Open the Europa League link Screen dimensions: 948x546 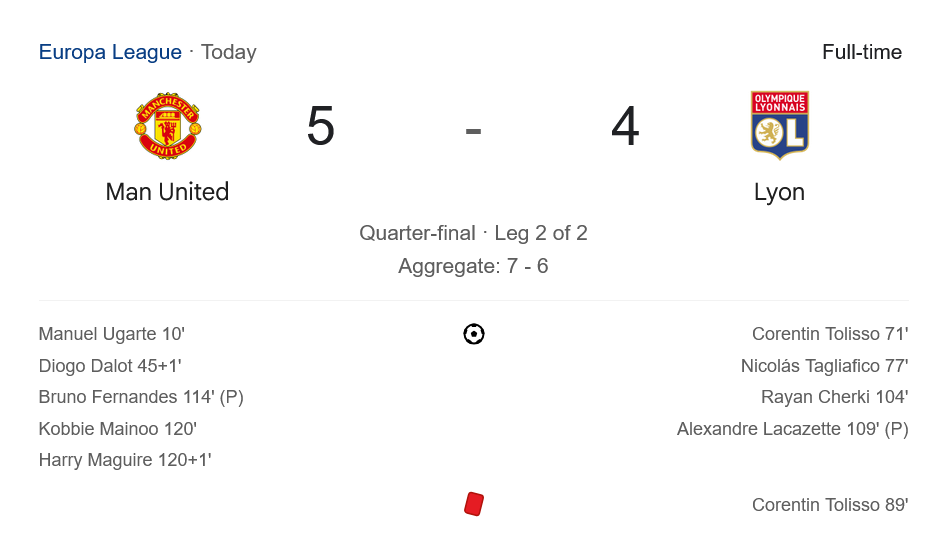[110, 52]
